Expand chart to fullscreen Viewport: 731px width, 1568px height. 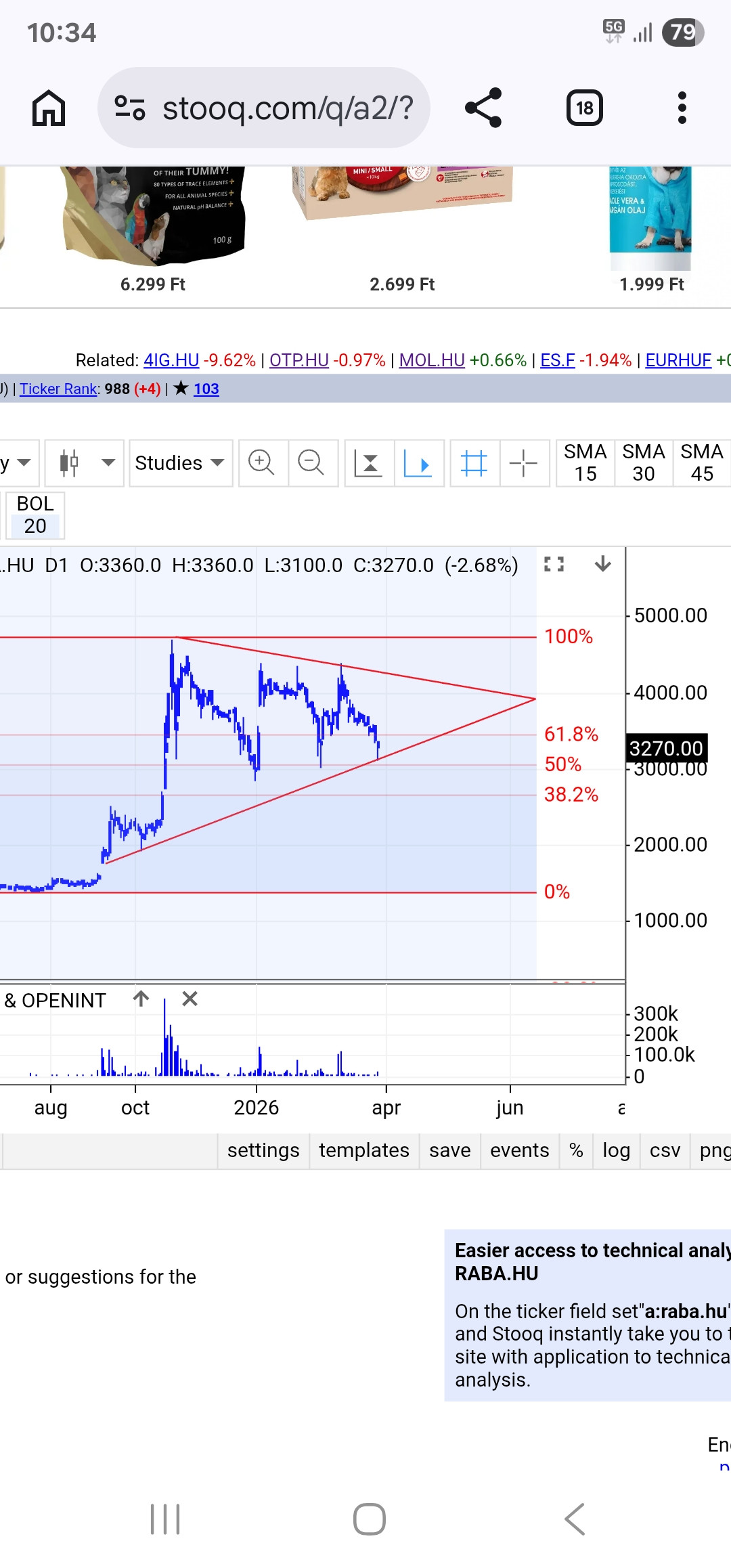click(554, 564)
